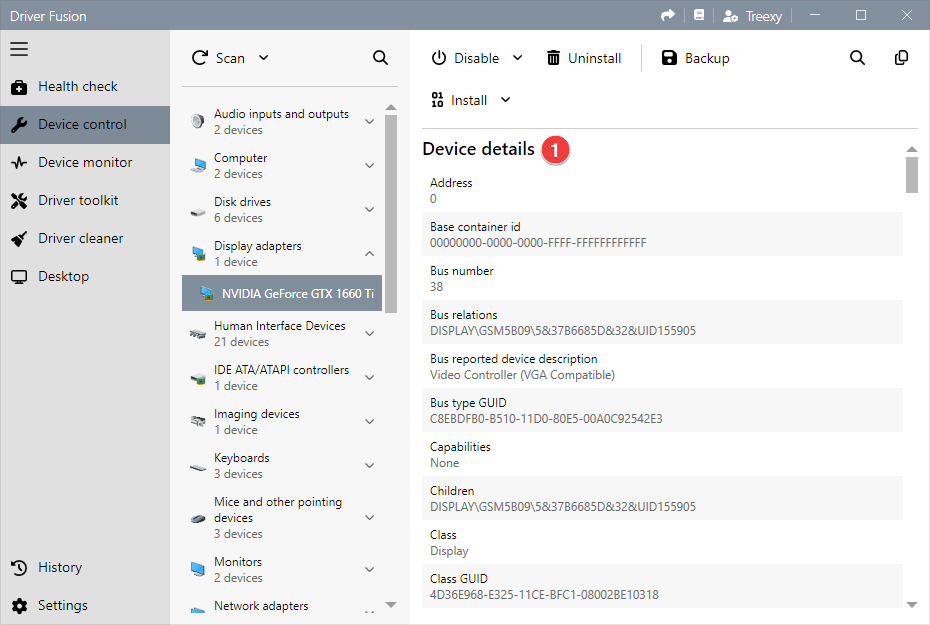Click the Treexy account user icon
The image size is (930, 625).
point(730,16)
